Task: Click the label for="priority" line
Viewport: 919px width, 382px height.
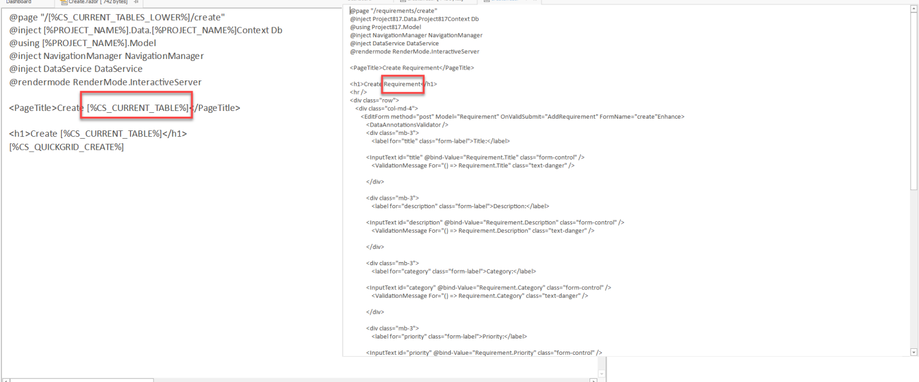Action: [449, 337]
